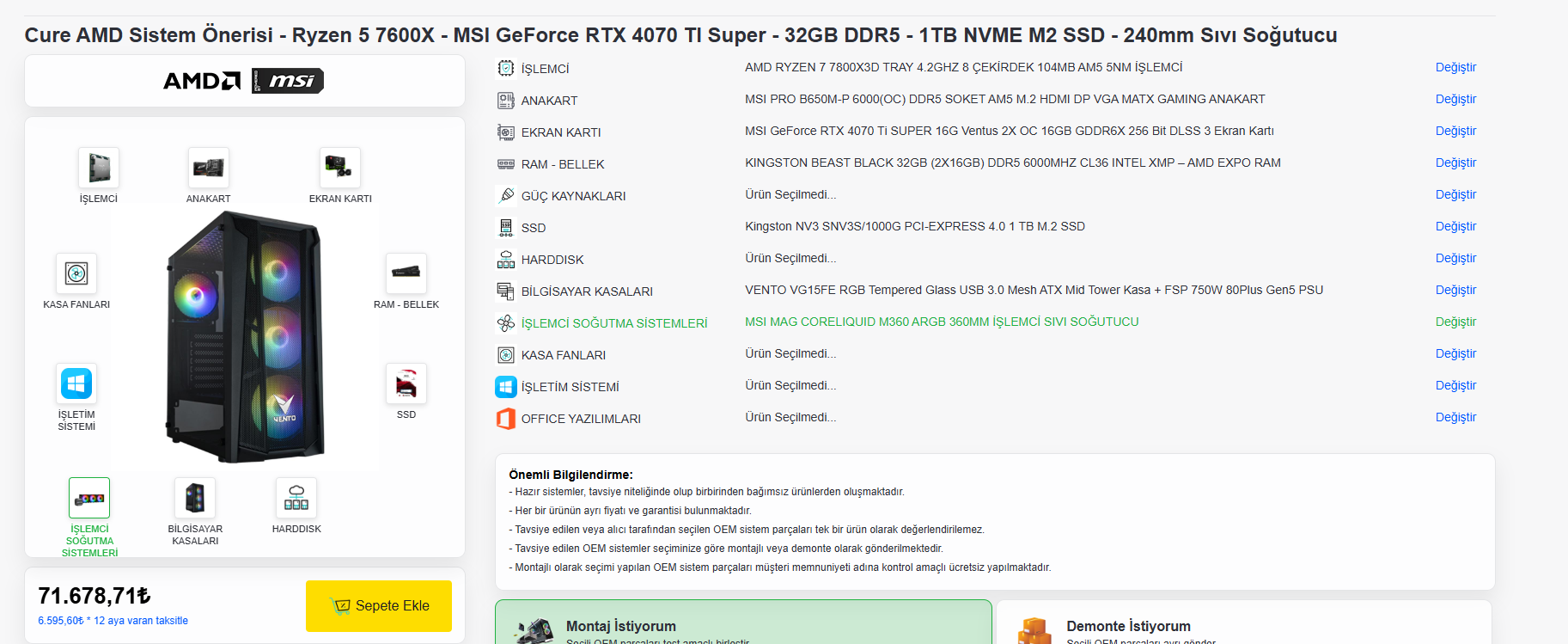Click the MSI GeForce RTX 4070 Ti SUPER product name
Screen dimensions: 1568x644
point(1010,131)
